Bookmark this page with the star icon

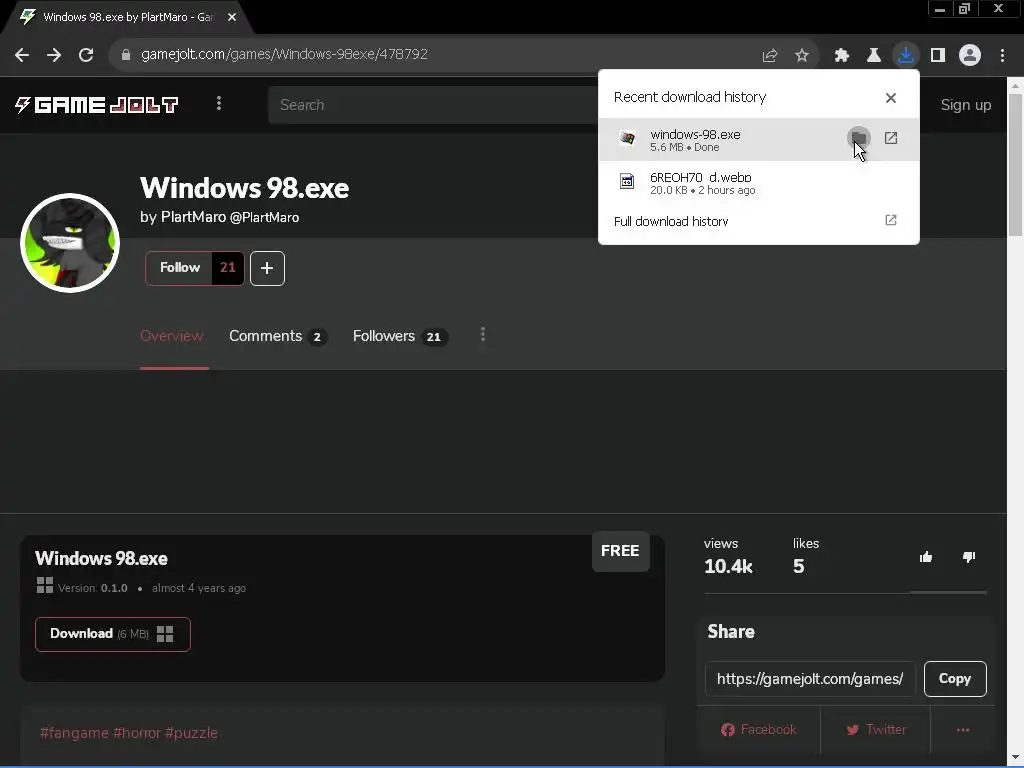[x=802, y=56]
